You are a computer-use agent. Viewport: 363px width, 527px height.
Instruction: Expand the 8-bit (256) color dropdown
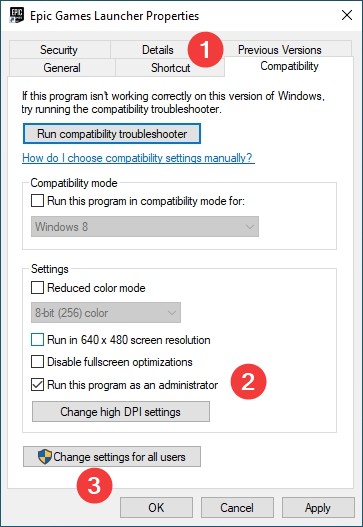[x=106, y=313]
